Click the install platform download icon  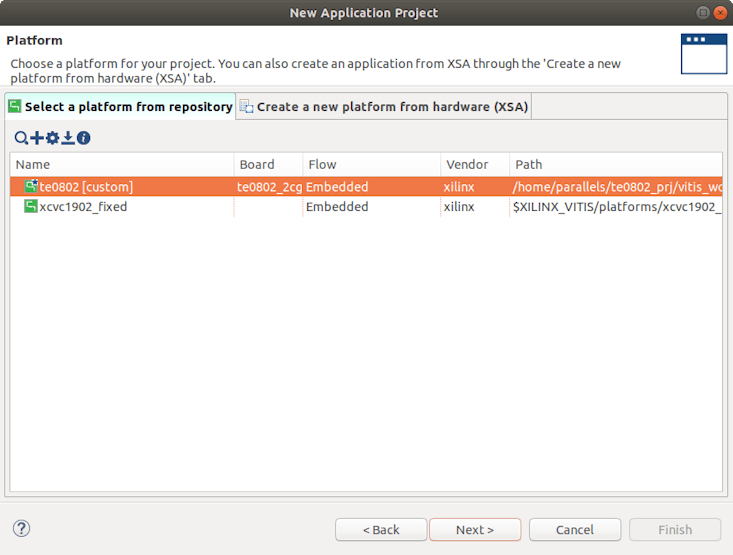tap(68, 138)
